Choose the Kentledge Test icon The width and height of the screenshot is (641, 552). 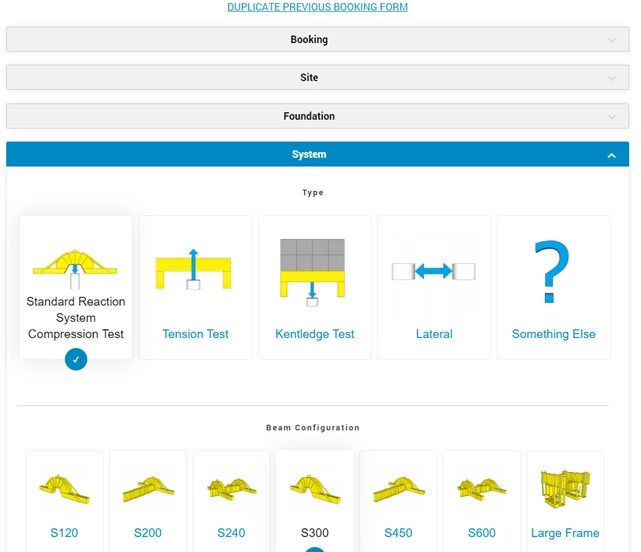point(315,268)
